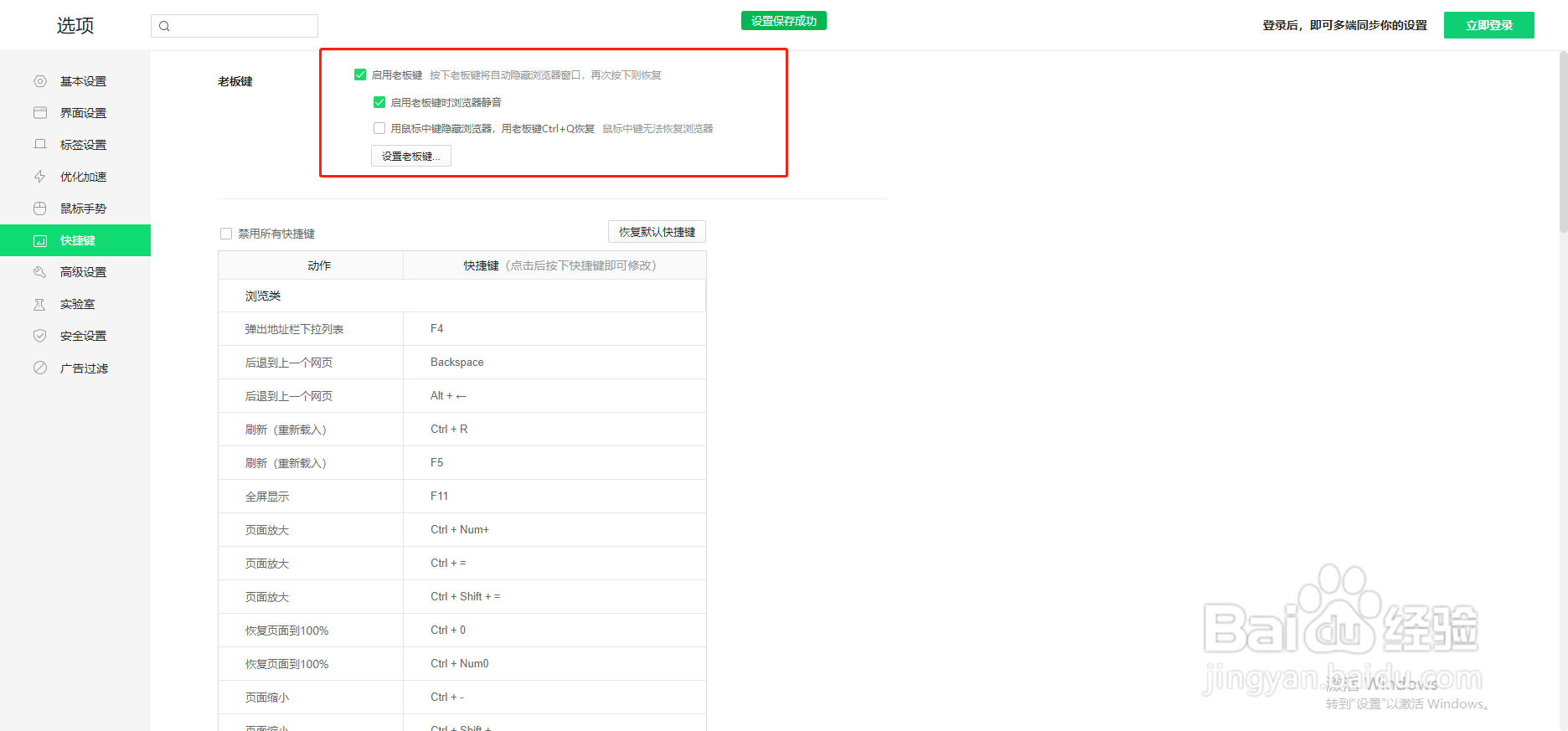Edit F4 shortcut for 弹出地址栏下拉列表

pyautogui.click(x=554, y=328)
